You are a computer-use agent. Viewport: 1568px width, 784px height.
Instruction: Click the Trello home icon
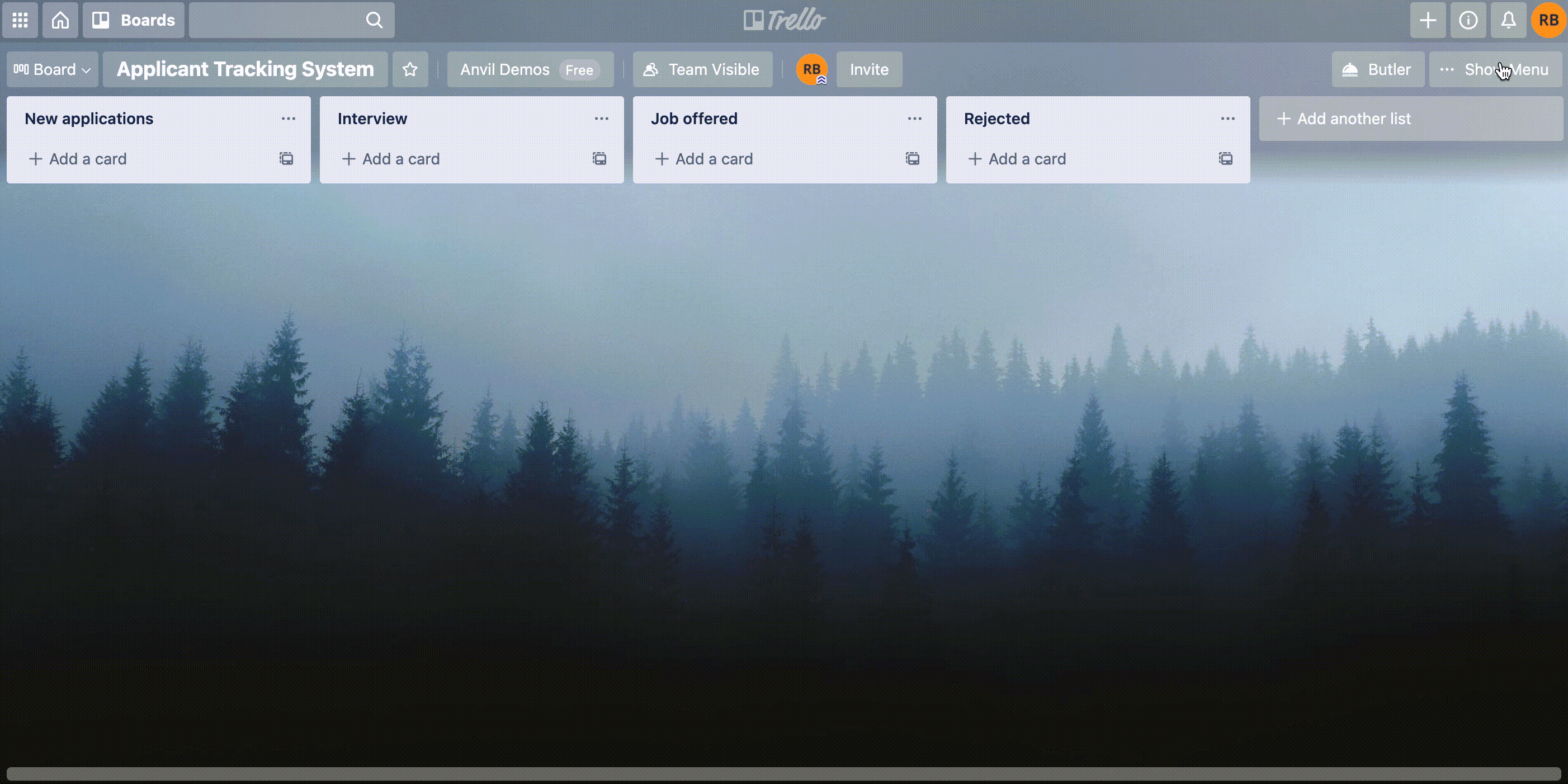coord(60,20)
